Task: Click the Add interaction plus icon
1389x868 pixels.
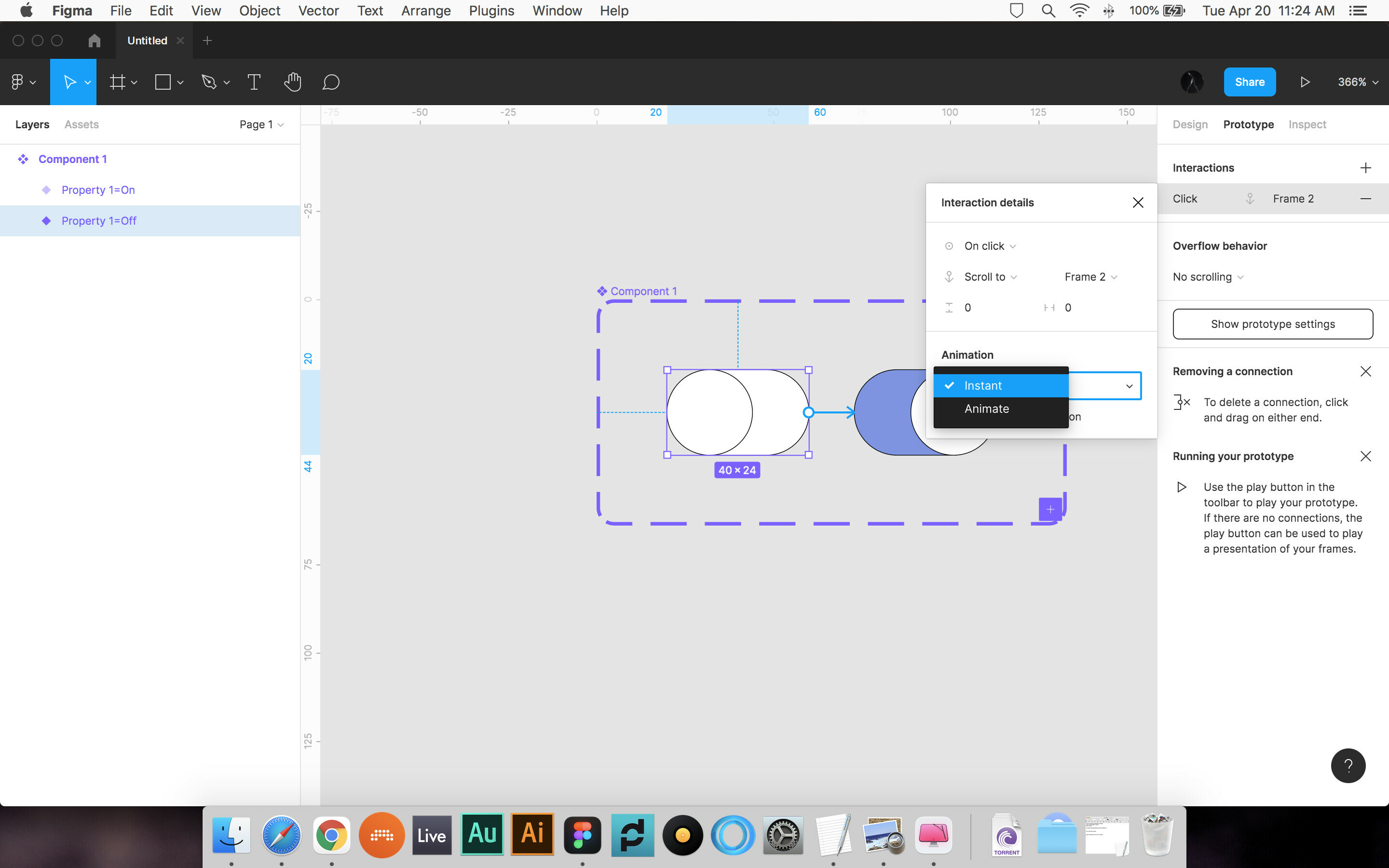Action: click(x=1365, y=167)
